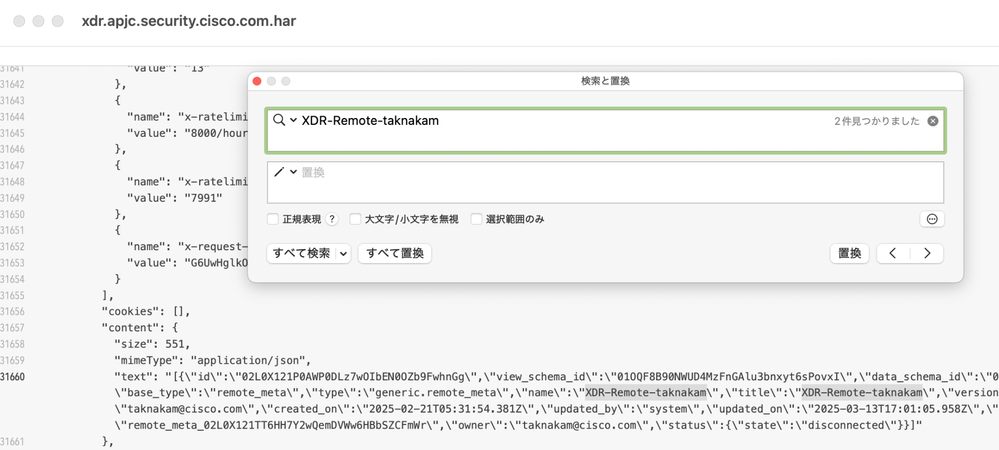
Task: Click the replace text field
Action: pos(605,182)
